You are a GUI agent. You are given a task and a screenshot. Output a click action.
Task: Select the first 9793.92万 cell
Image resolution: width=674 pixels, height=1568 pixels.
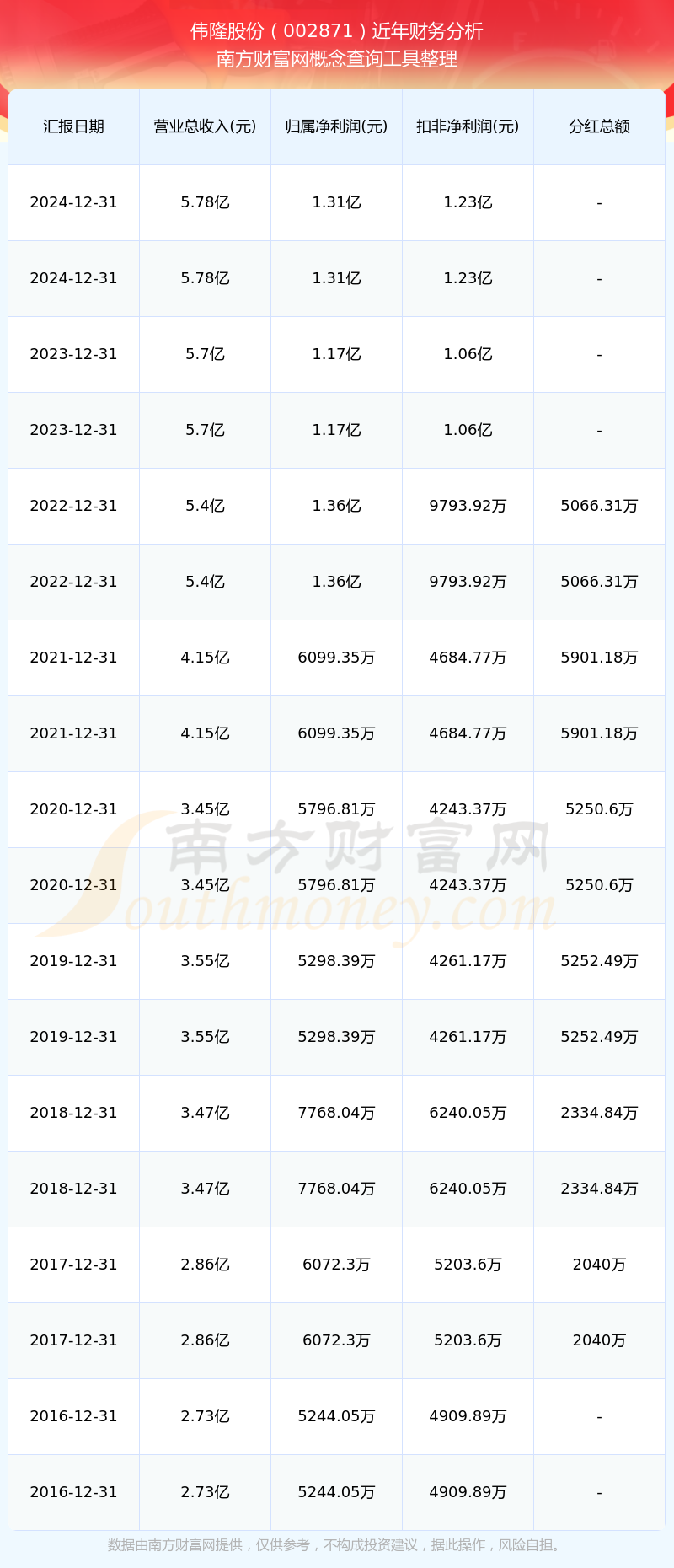pos(468,506)
